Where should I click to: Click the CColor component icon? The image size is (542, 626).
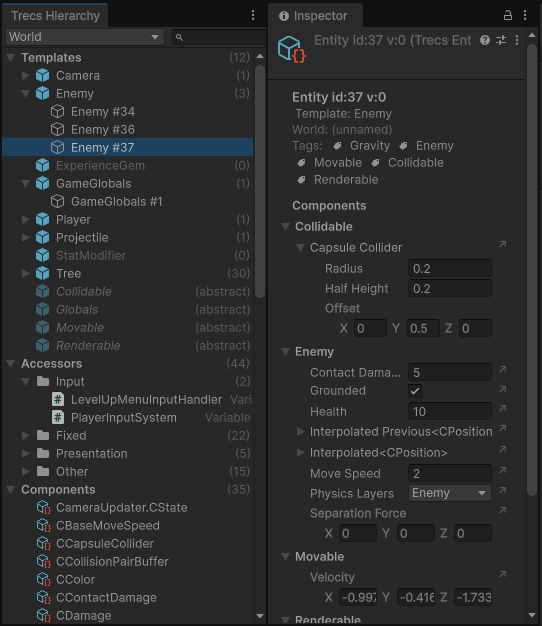pos(44,579)
